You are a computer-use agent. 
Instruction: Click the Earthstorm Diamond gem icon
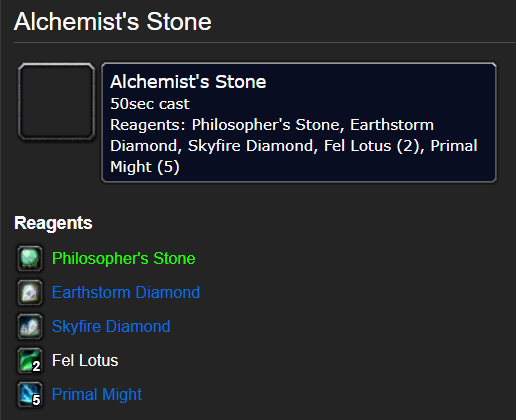pos(30,293)
